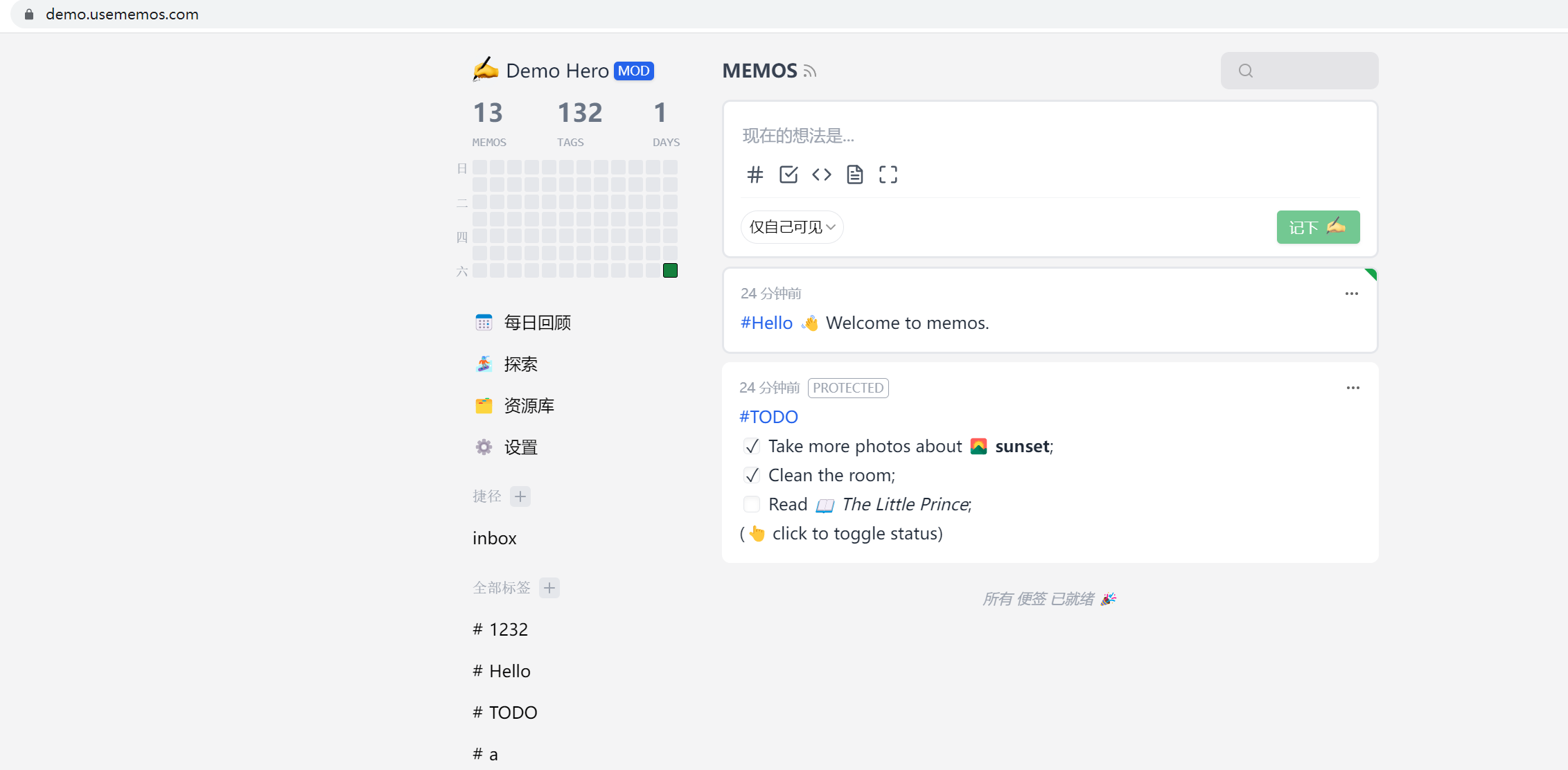
Task: Open the markdown/content icon in the editor
Action: pyautogui.click(x=854, y=174)
